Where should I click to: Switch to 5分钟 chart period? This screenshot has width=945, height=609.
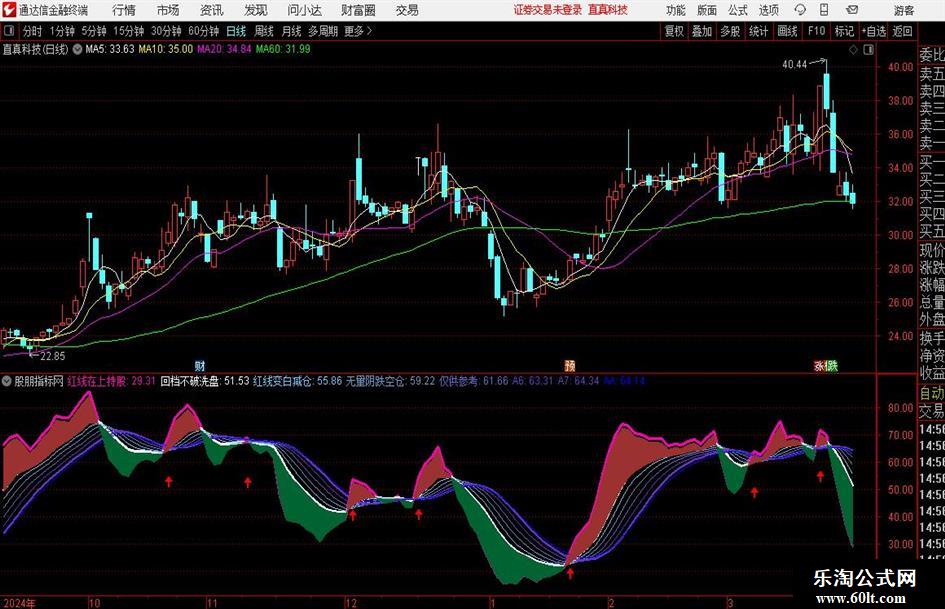tap(94, 31)
